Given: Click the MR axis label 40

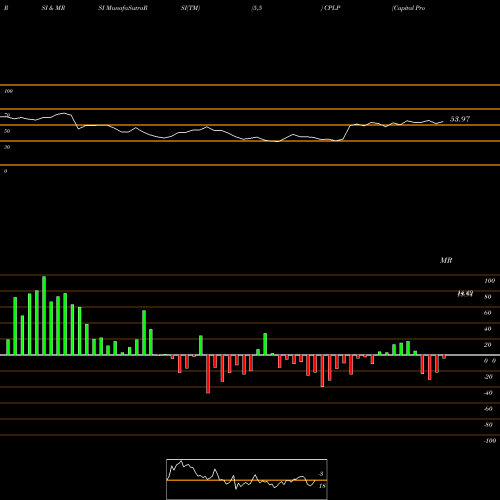Looking at the screenshot, I should [487, 329].
